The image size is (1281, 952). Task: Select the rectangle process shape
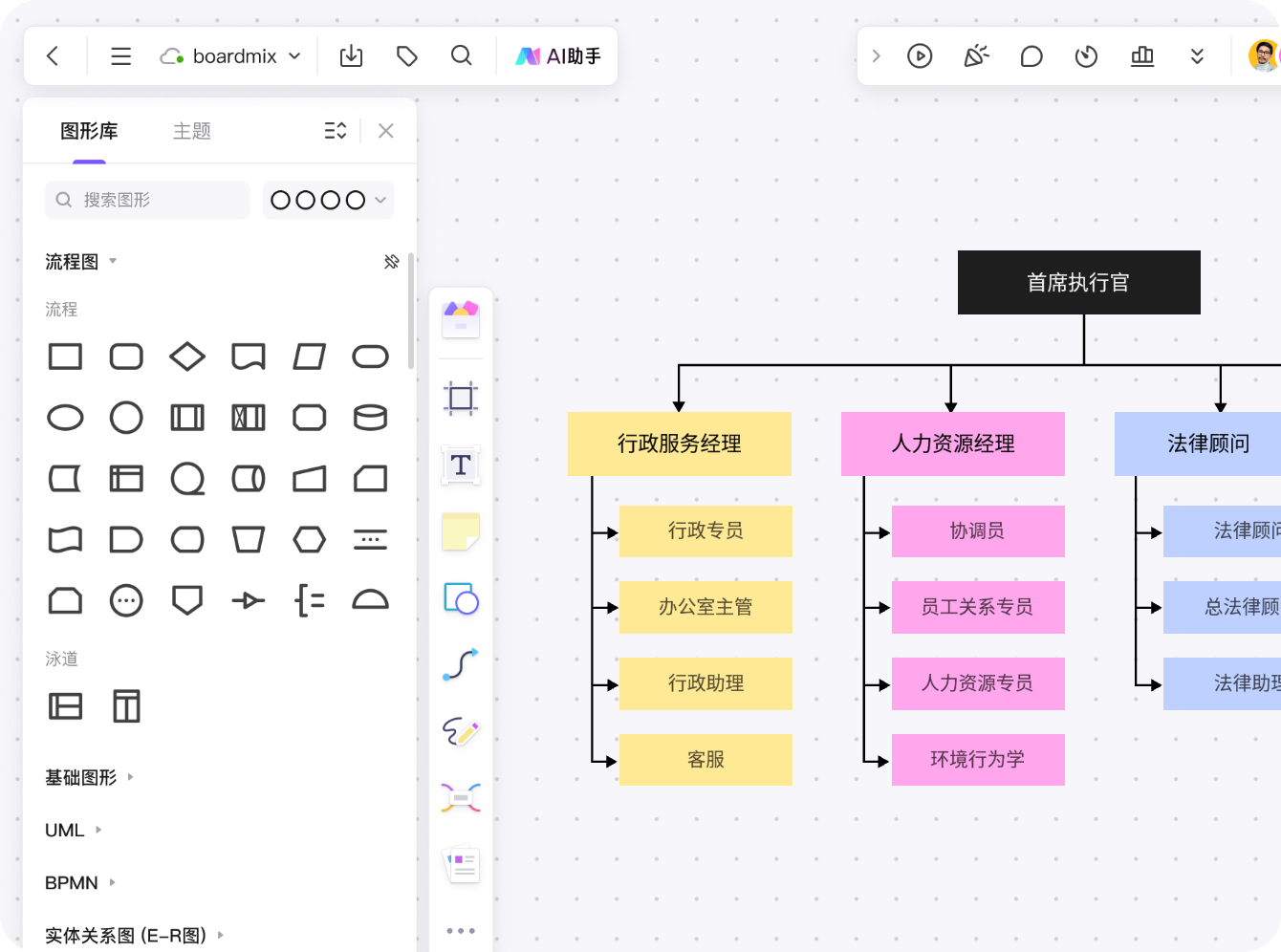(65, 357)
